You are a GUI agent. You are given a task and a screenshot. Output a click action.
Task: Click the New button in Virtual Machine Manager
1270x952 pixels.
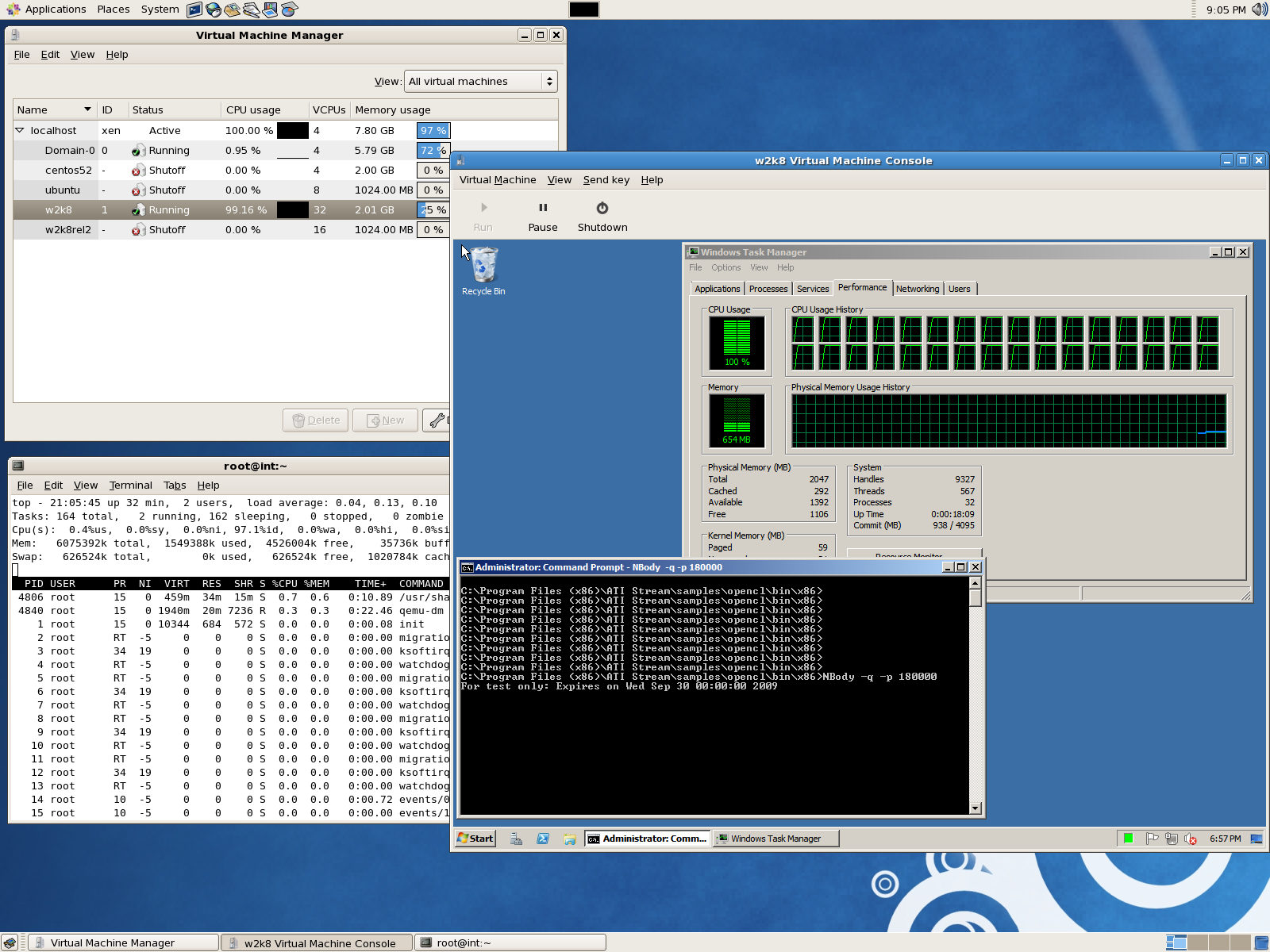385,420
